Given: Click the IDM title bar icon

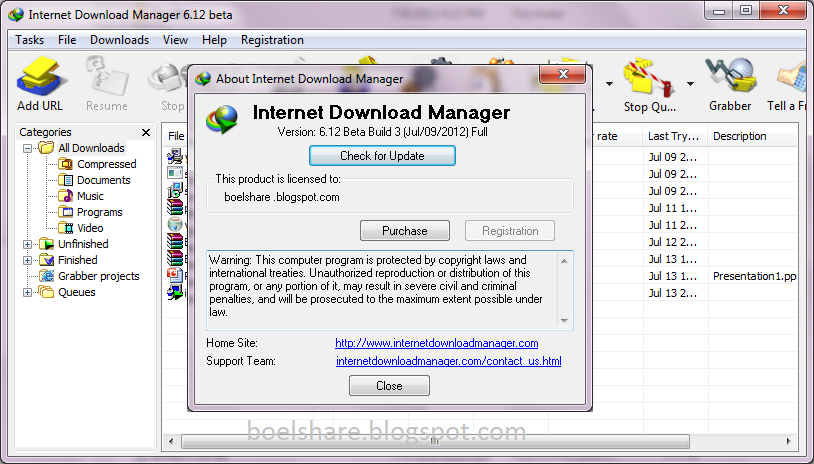Looking at the screenshot, I should [16, 15].
